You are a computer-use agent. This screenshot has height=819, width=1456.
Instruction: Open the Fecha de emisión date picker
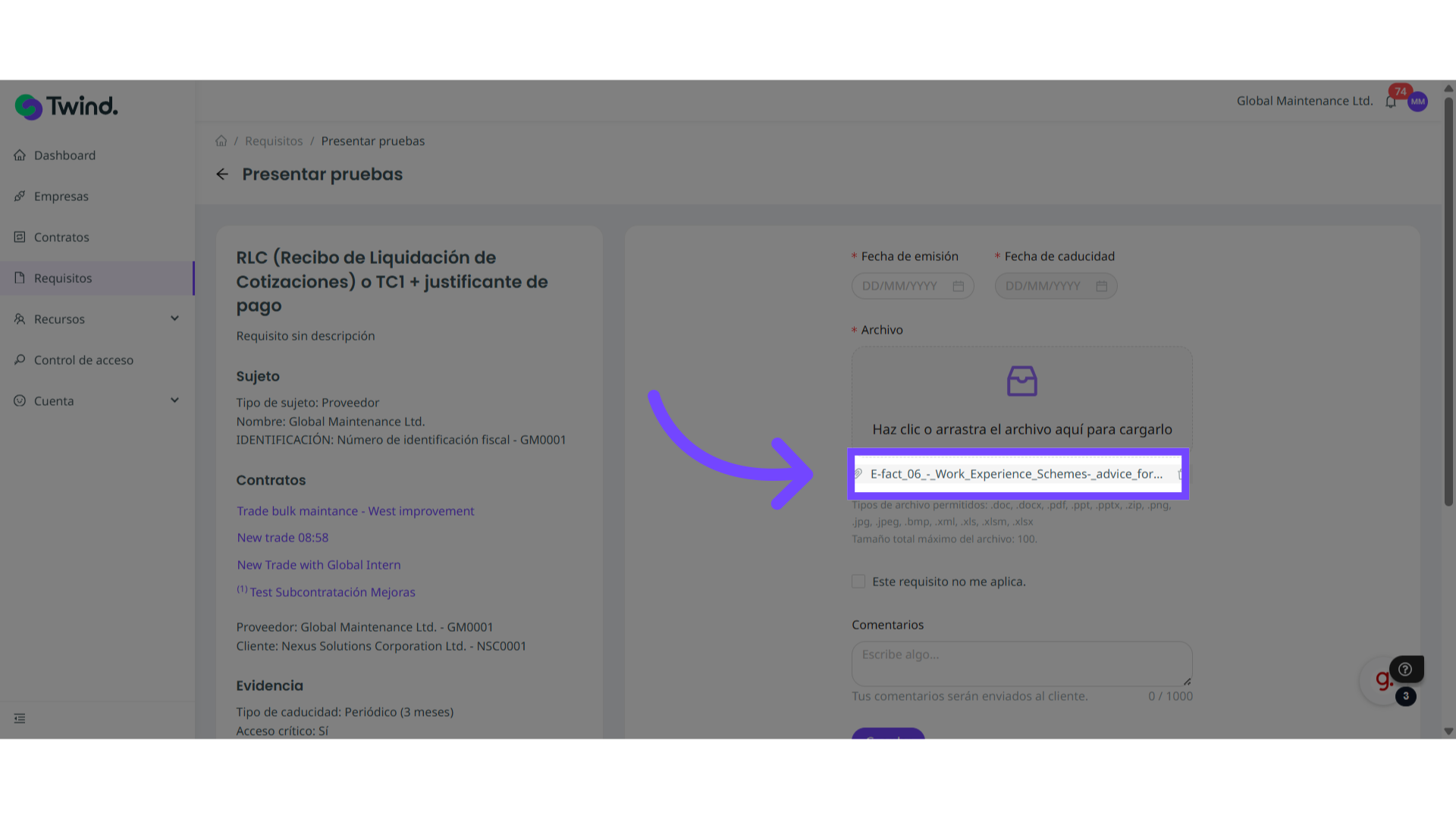(x=912, y=286)
